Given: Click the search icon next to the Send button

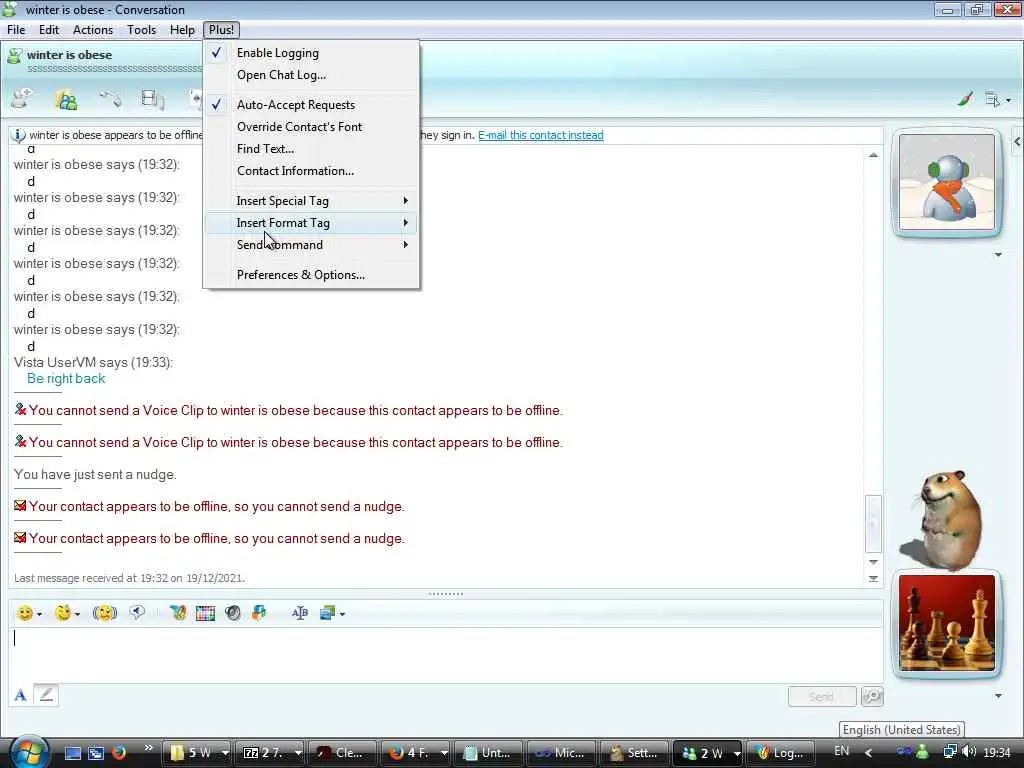Looking at the screenshot, I should pyautogui.click(x=872, y=696).
